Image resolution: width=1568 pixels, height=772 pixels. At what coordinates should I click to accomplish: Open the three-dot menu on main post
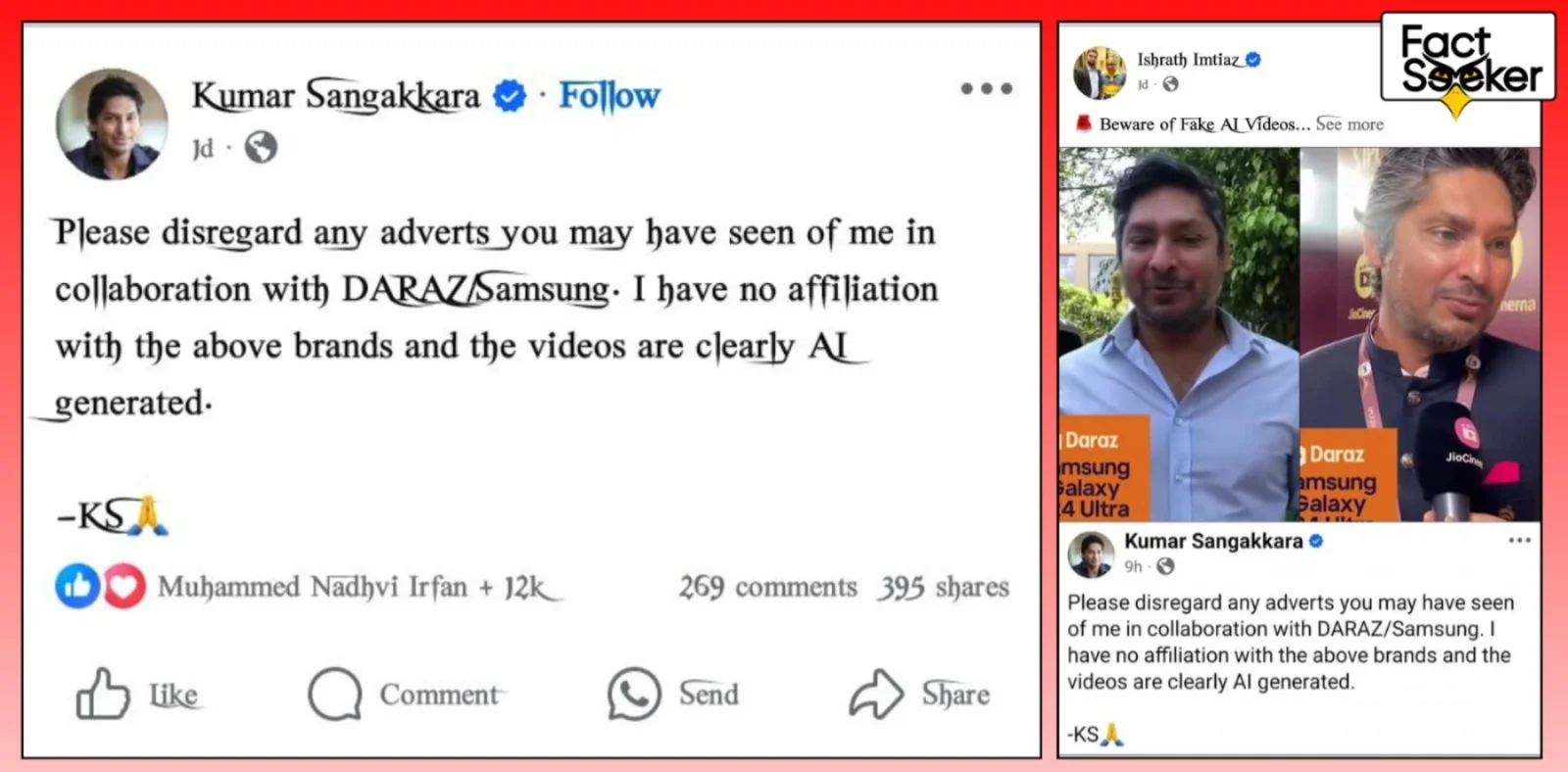coord(986,88)
